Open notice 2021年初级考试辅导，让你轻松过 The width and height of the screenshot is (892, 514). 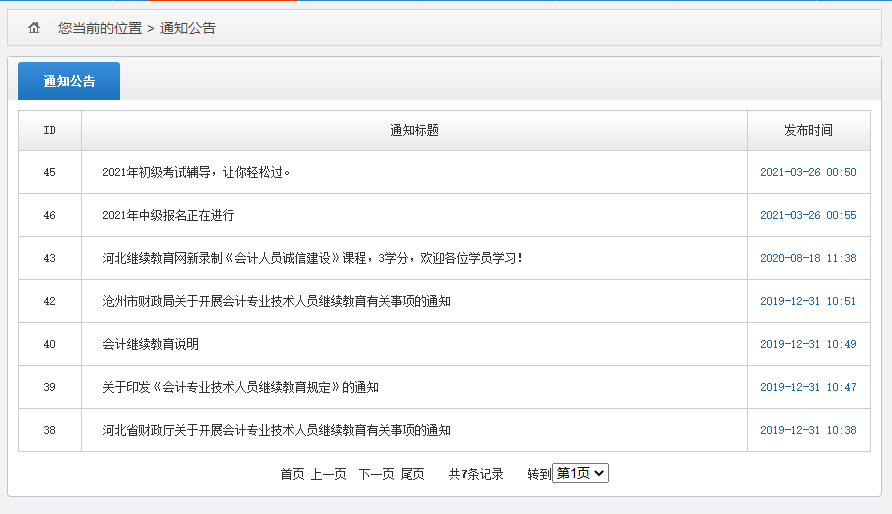(196, 172)
